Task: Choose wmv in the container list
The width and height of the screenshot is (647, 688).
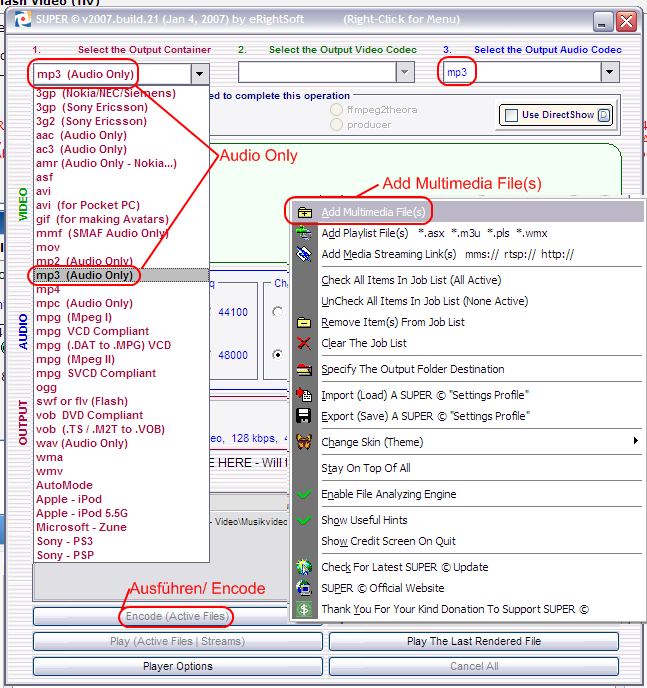Action: (x=122, y=471)
